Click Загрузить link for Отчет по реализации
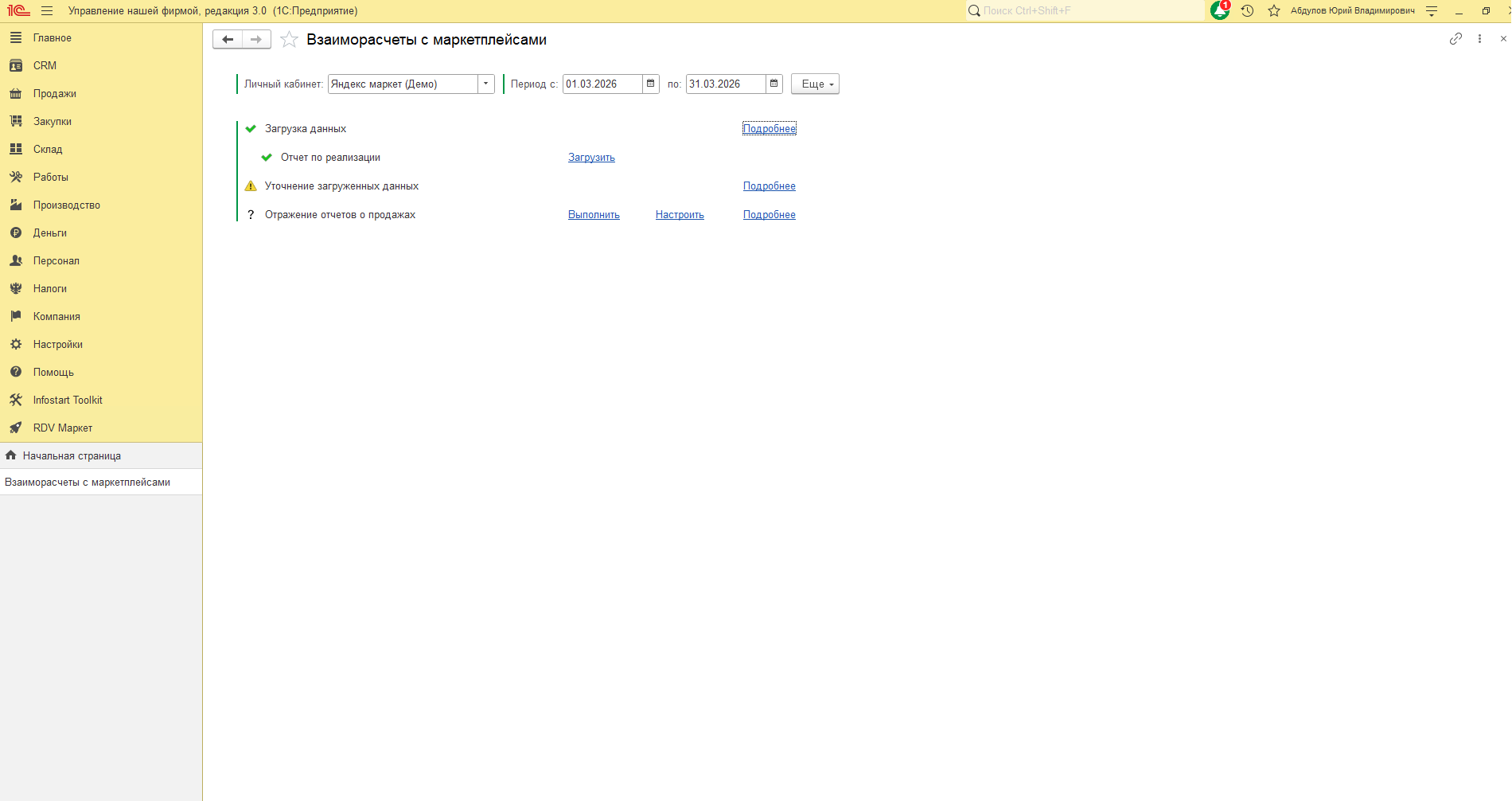Image resolution: width=1512 pixels, height=801 pixels. 591,158
